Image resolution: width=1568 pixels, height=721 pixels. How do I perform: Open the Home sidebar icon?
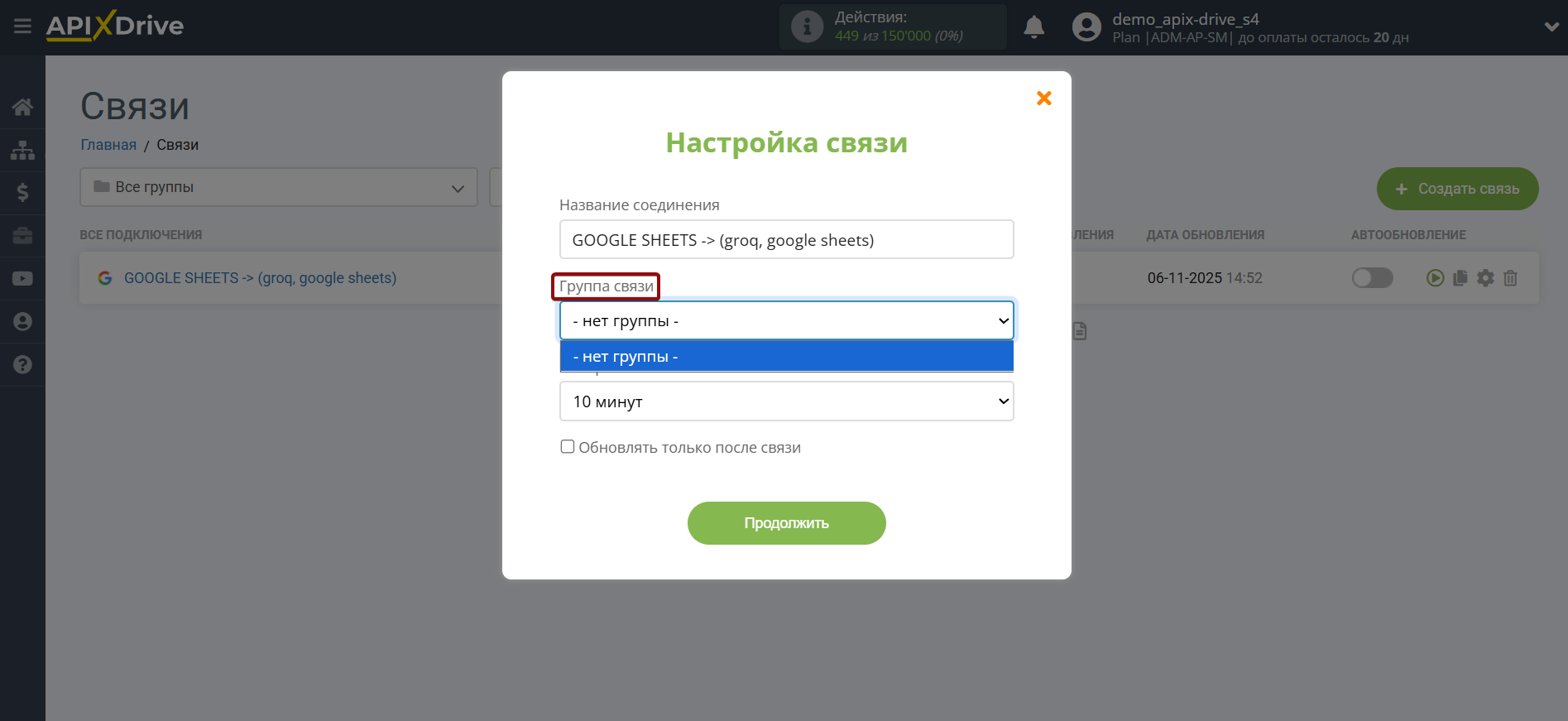tap(22, 107)
